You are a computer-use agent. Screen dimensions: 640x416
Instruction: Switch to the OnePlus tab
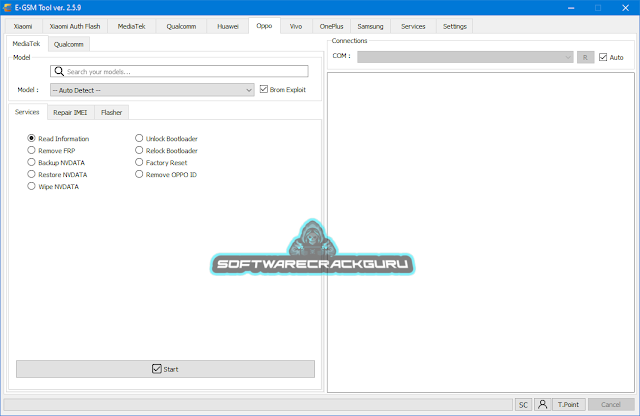[331, 26]
